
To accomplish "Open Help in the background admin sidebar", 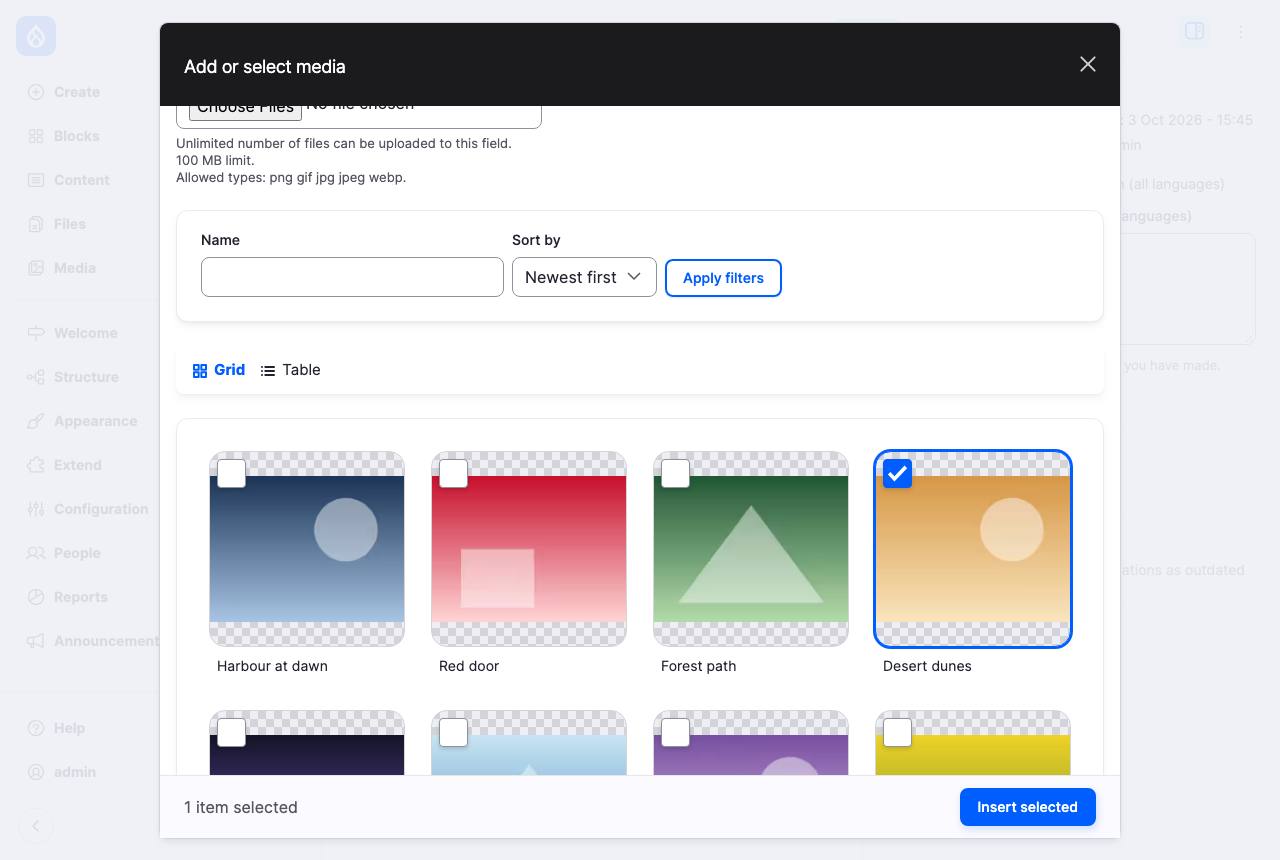I will tap(56, 728).
